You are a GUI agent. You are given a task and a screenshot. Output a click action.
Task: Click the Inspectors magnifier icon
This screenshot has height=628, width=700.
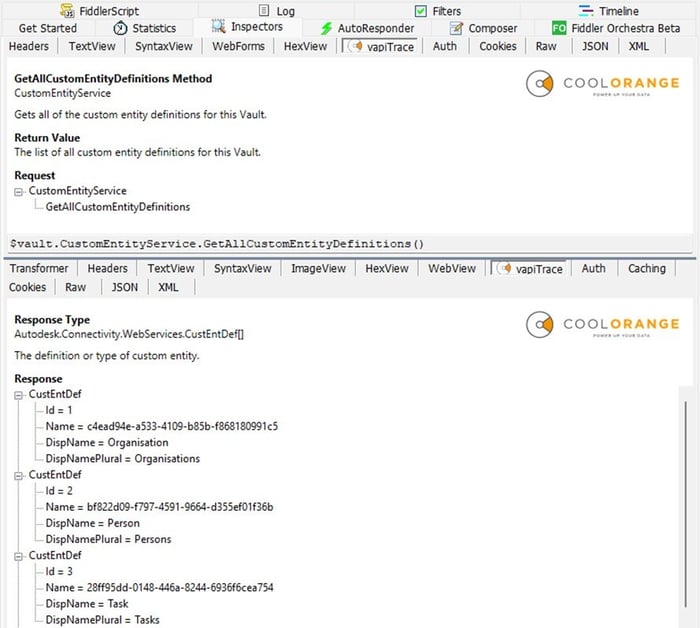pyautogui.click(x=218, y=26)
